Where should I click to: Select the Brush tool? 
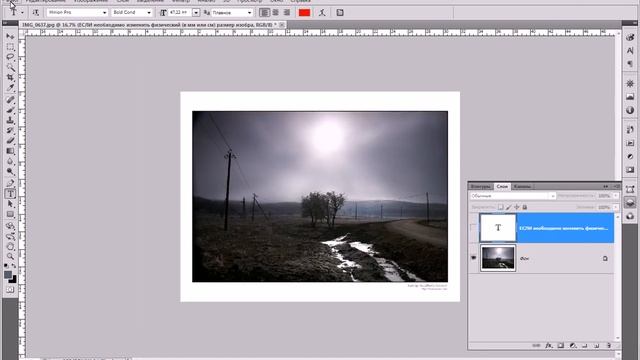click(10, 110)
